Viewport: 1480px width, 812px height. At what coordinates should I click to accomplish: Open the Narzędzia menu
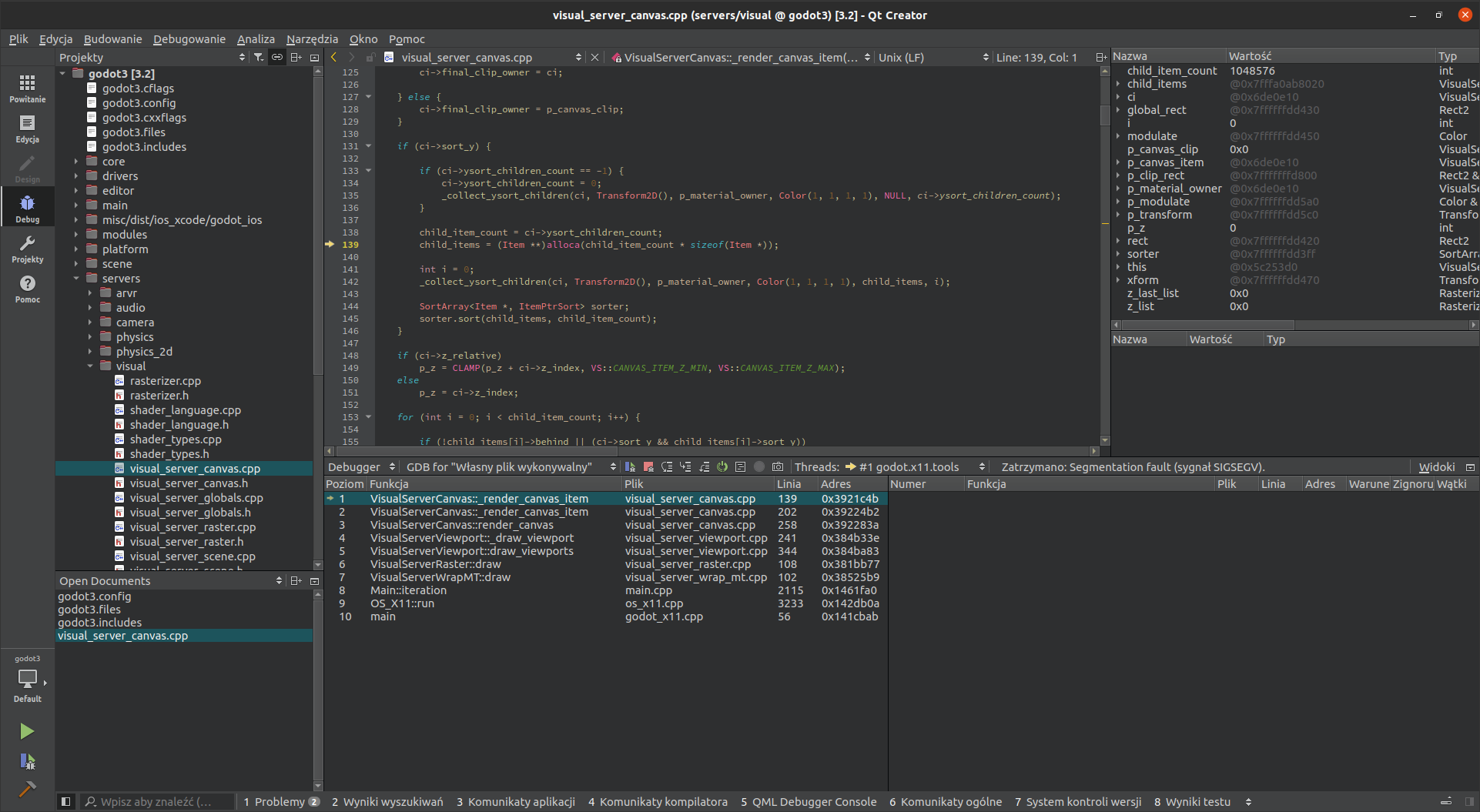[x=312, y=39]
